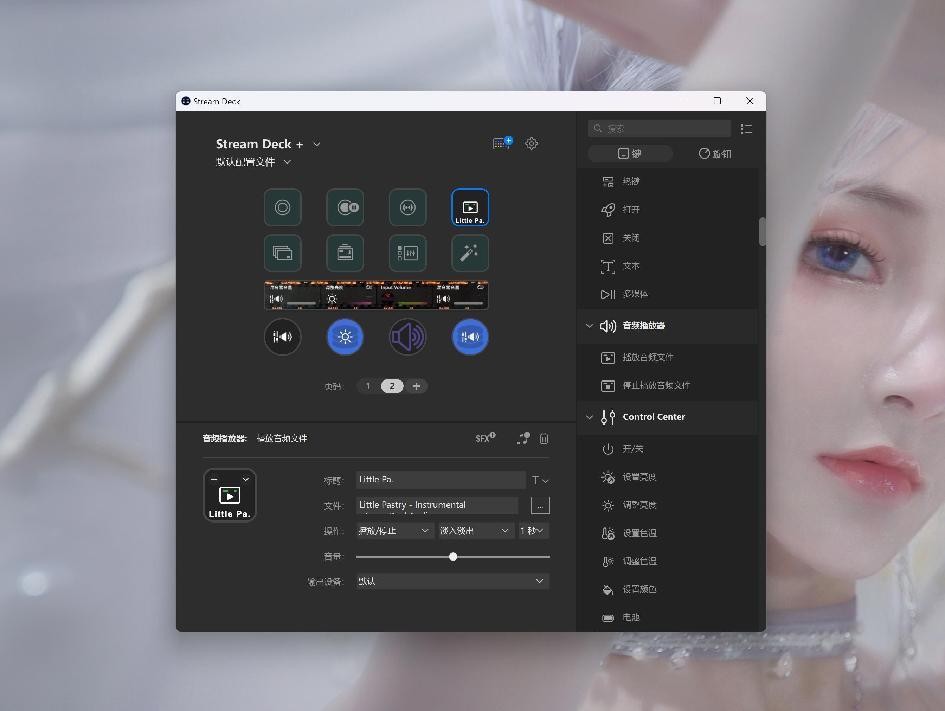Go to page 1 of the profile

368,386
